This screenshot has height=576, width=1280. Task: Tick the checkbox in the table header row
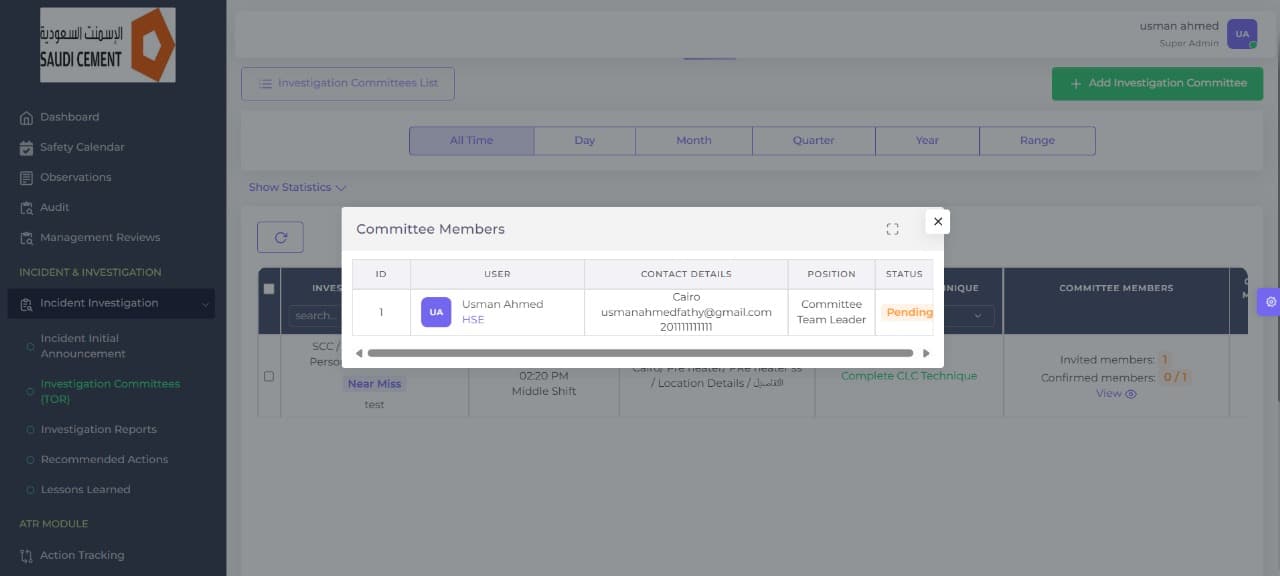click(x=268, y=287)
